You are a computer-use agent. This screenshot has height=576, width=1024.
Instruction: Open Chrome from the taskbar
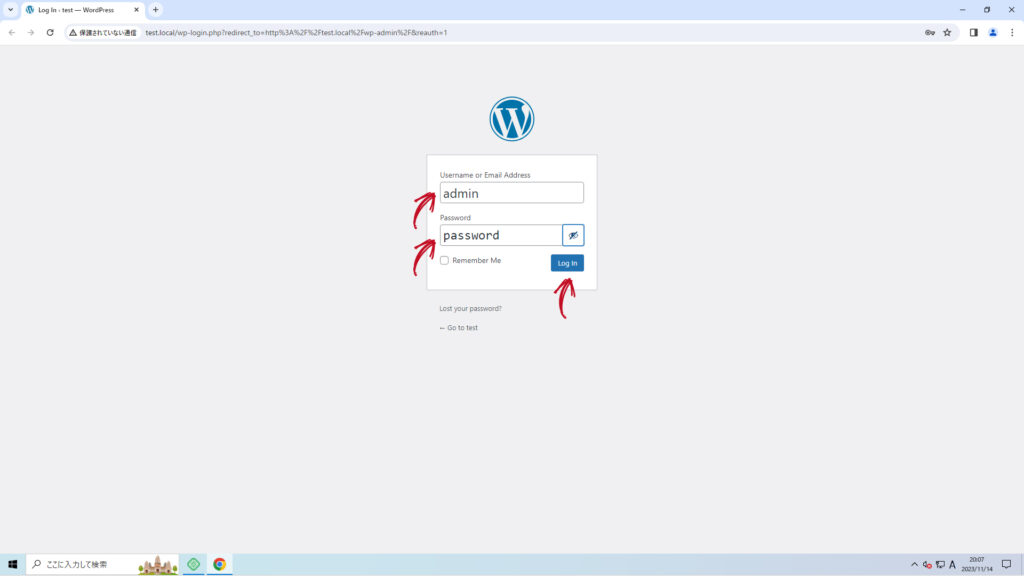(219, 564)
